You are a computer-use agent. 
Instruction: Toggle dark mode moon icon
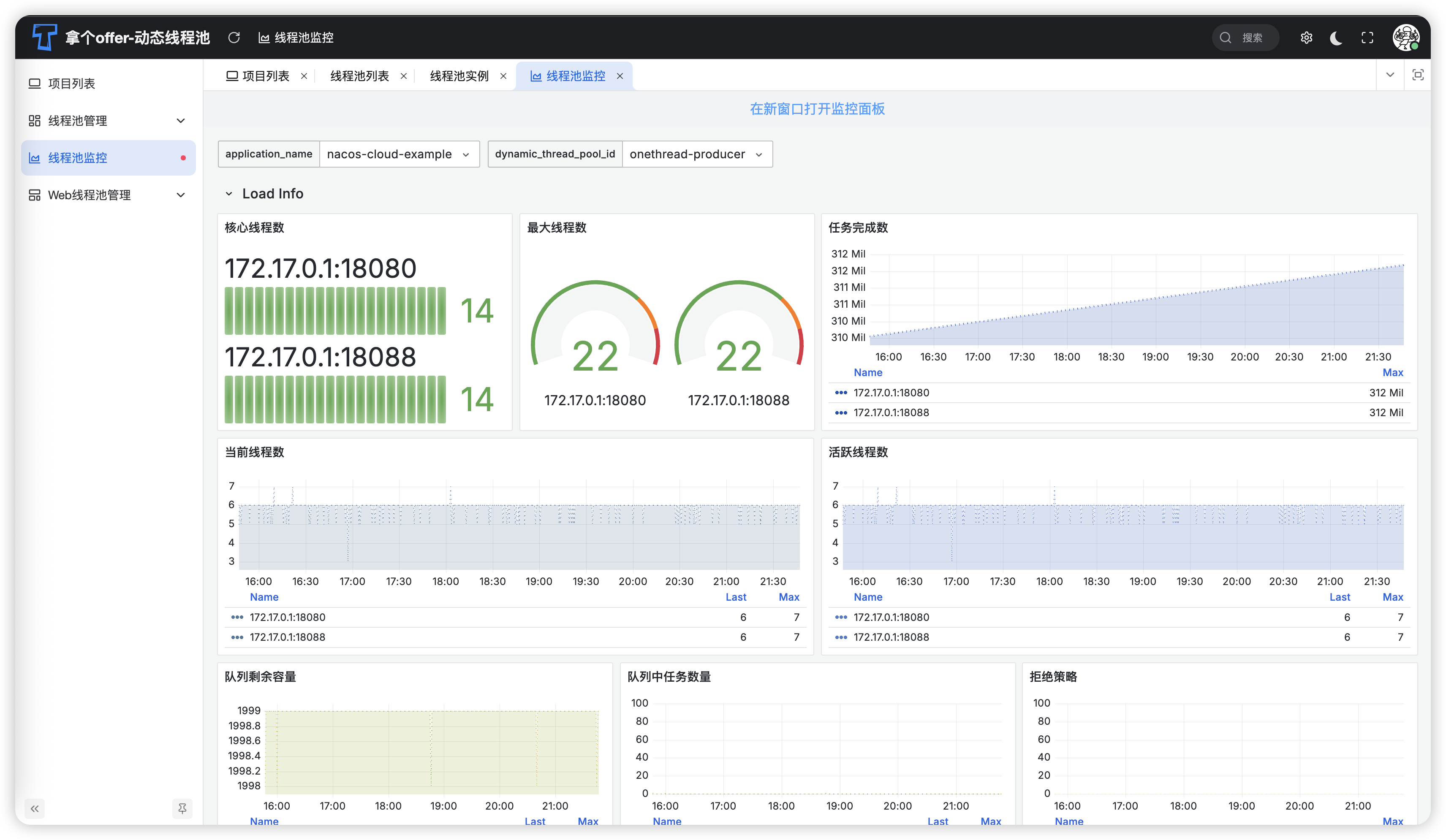pyautogui.click(x=1336, y=38)
